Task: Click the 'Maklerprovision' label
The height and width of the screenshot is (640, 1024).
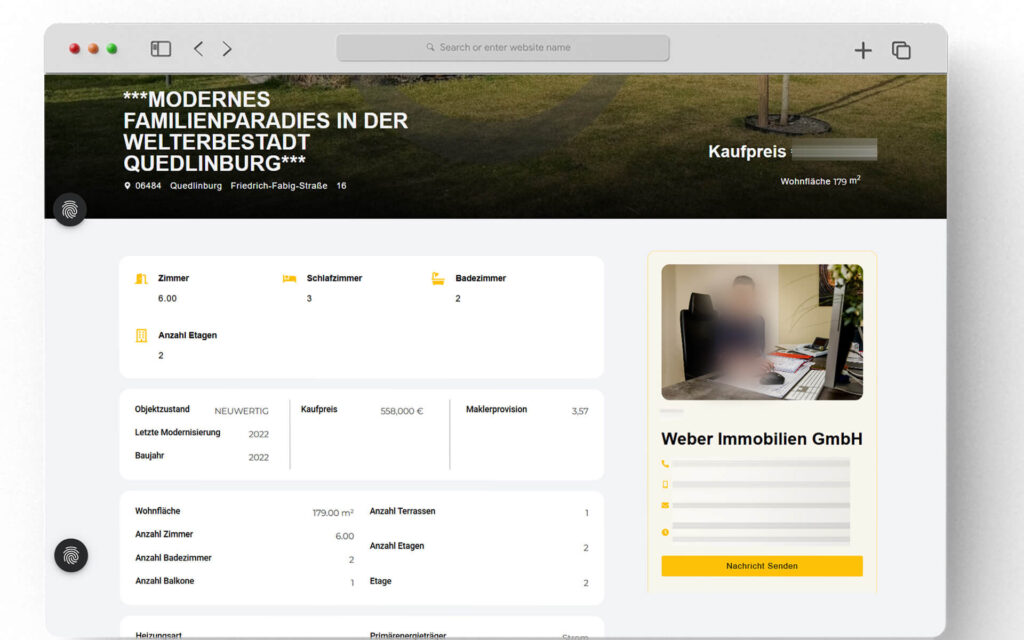Action: coord(496,409)
